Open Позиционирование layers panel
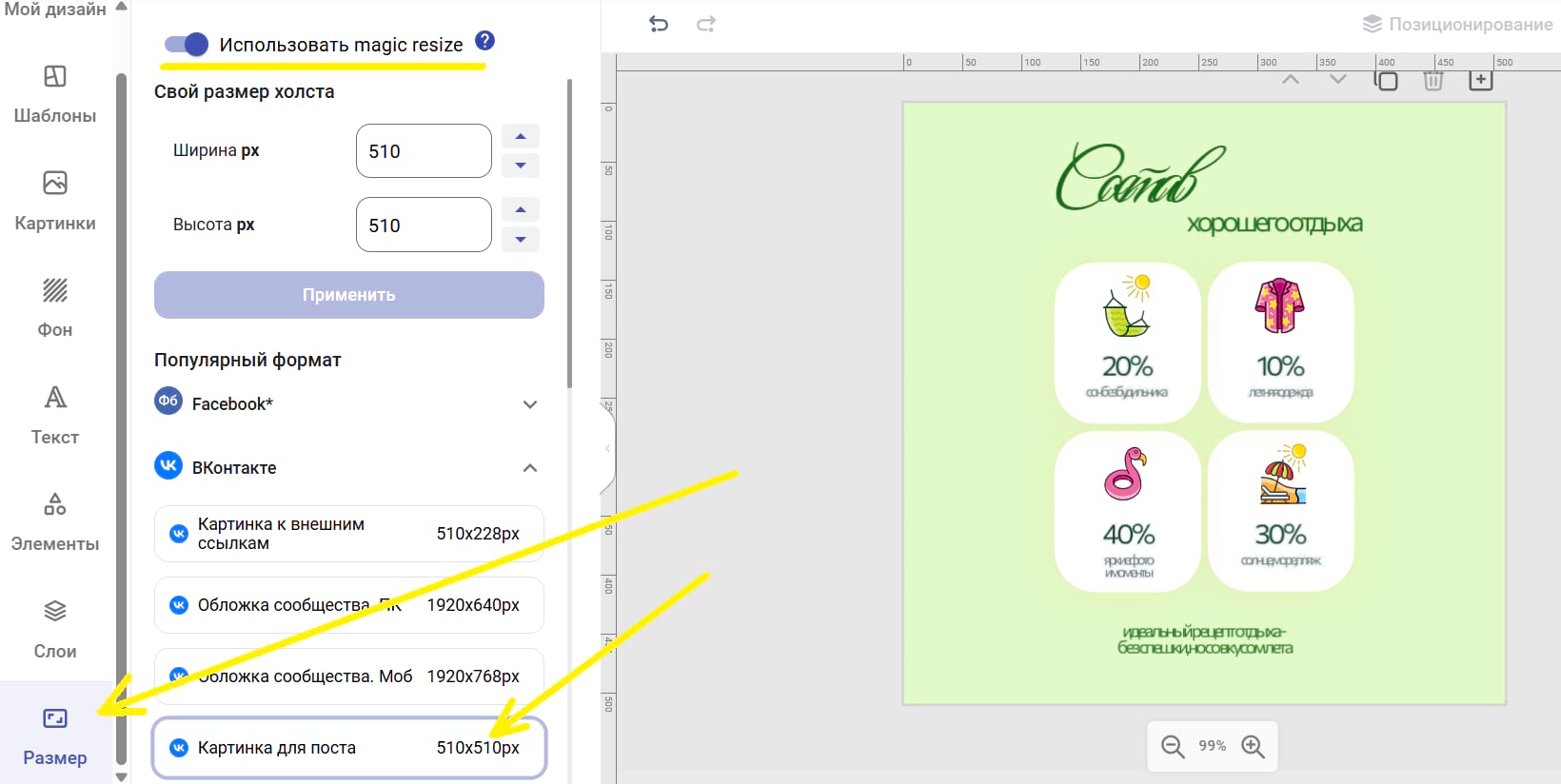The height and width of the screenshot is (784, 1561). pyautogui.click(x=1456, y=24)
